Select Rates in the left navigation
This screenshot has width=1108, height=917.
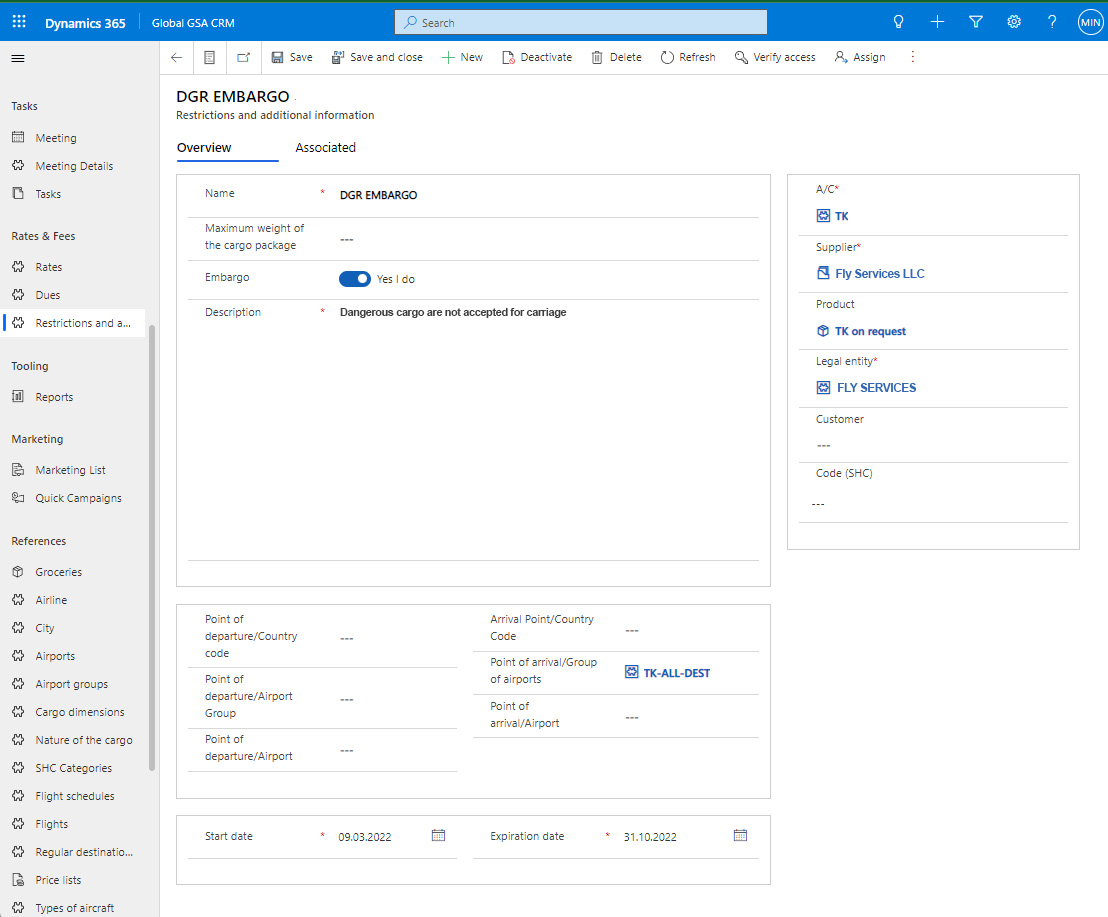[x=48, y=267]
